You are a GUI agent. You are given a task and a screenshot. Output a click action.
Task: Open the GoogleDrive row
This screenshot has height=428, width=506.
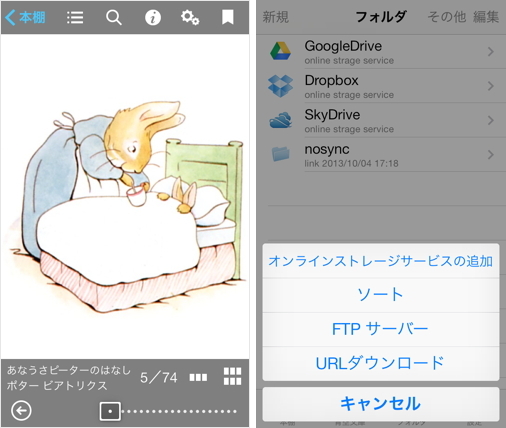(381, 52)
